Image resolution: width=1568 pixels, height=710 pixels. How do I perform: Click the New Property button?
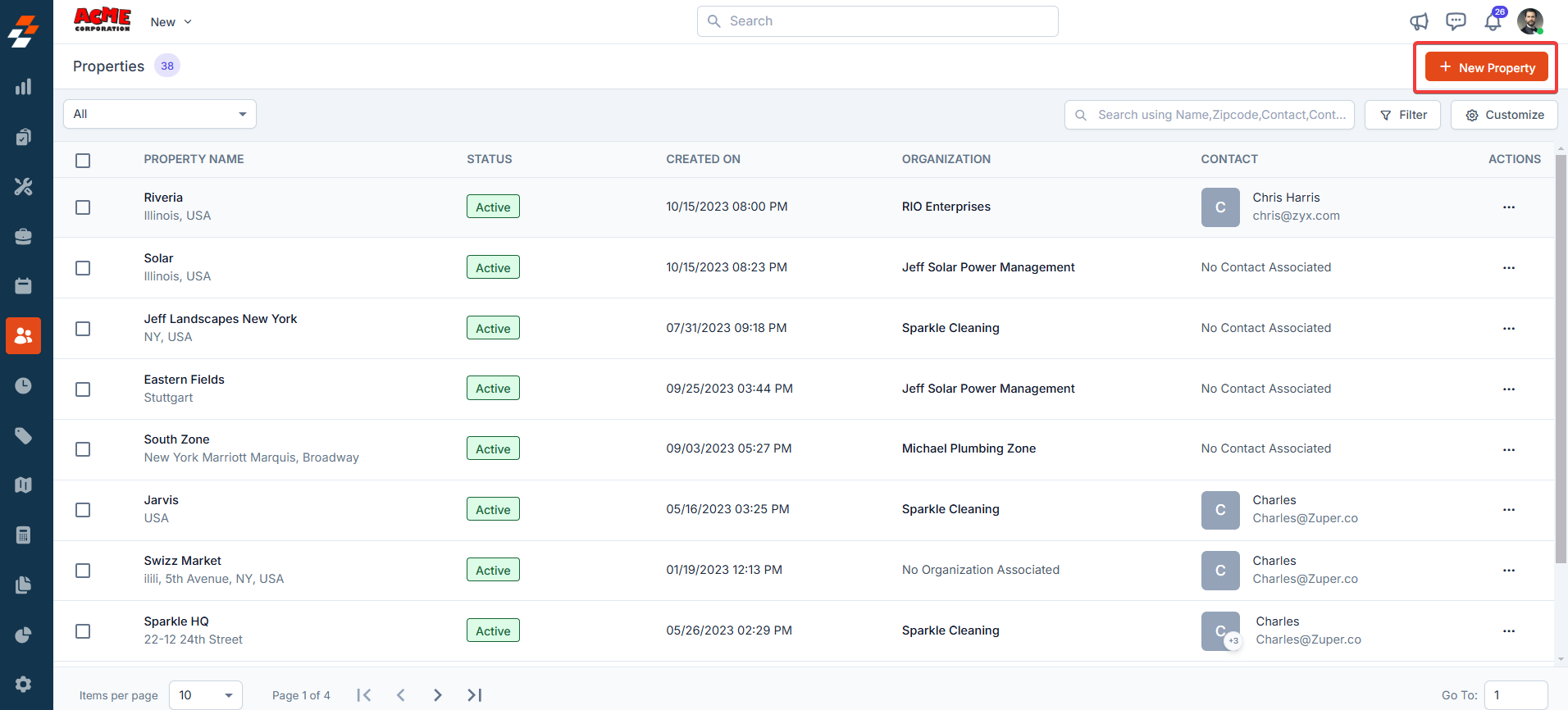pyautogui.click(x=1487, y=67)
